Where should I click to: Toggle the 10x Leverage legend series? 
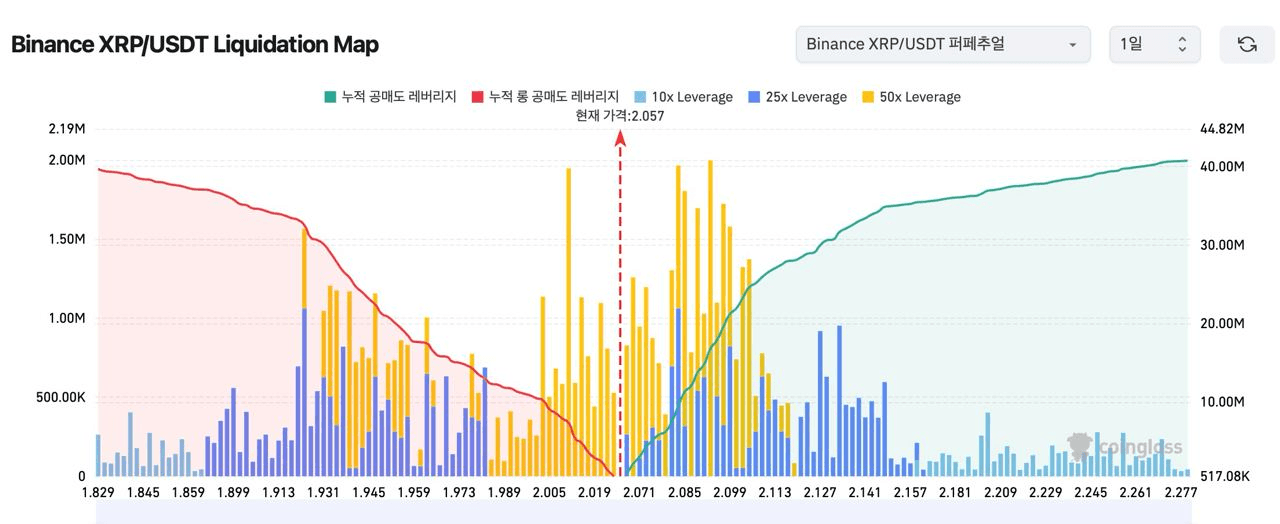pos(683,97)
